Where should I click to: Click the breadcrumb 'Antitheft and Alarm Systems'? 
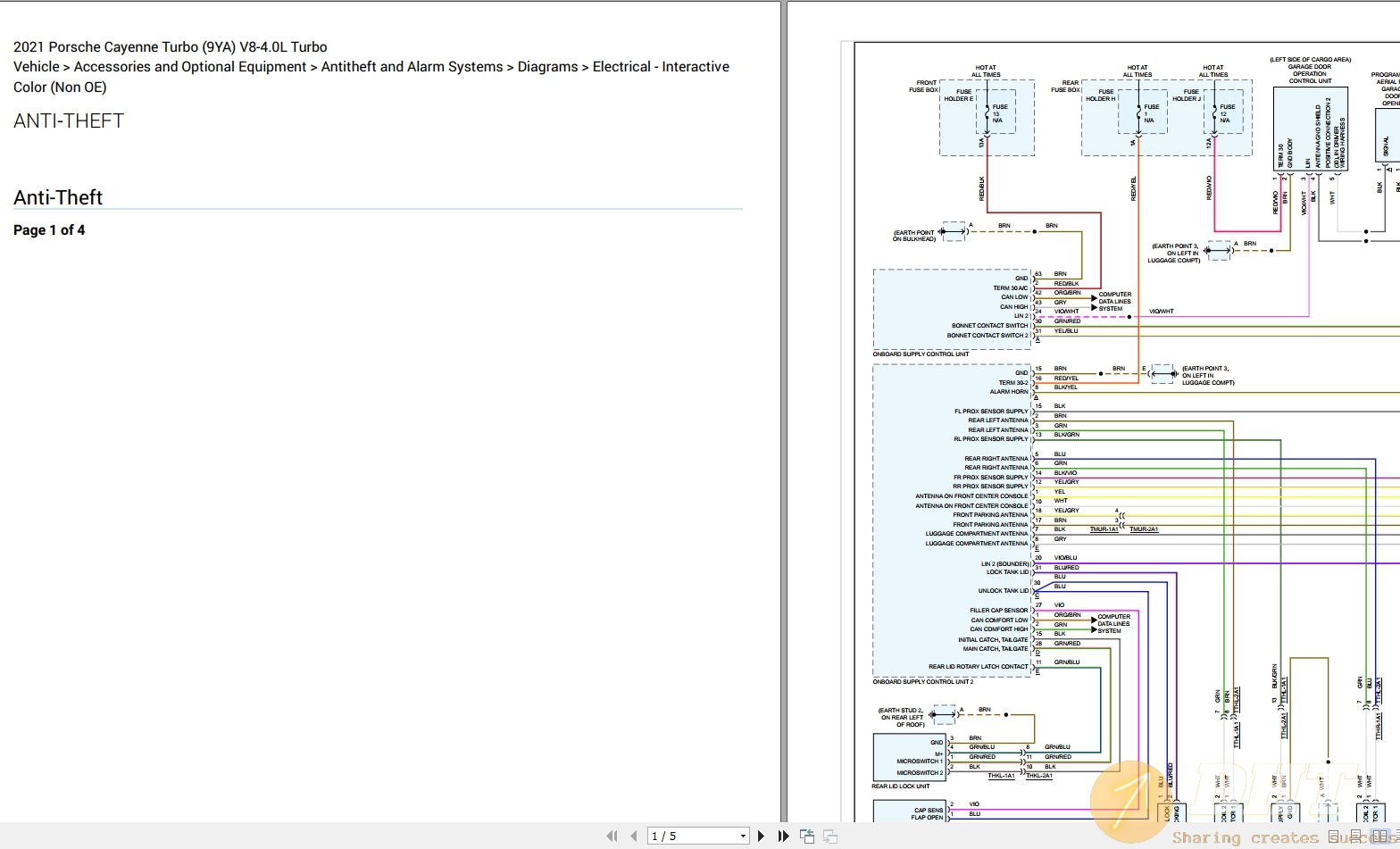412,67
